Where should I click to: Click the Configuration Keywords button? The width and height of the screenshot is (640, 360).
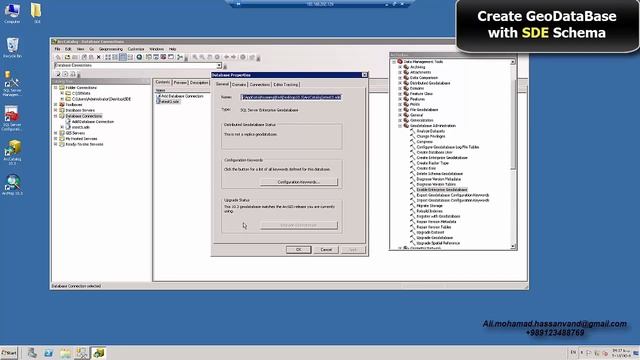pos(299,182)
